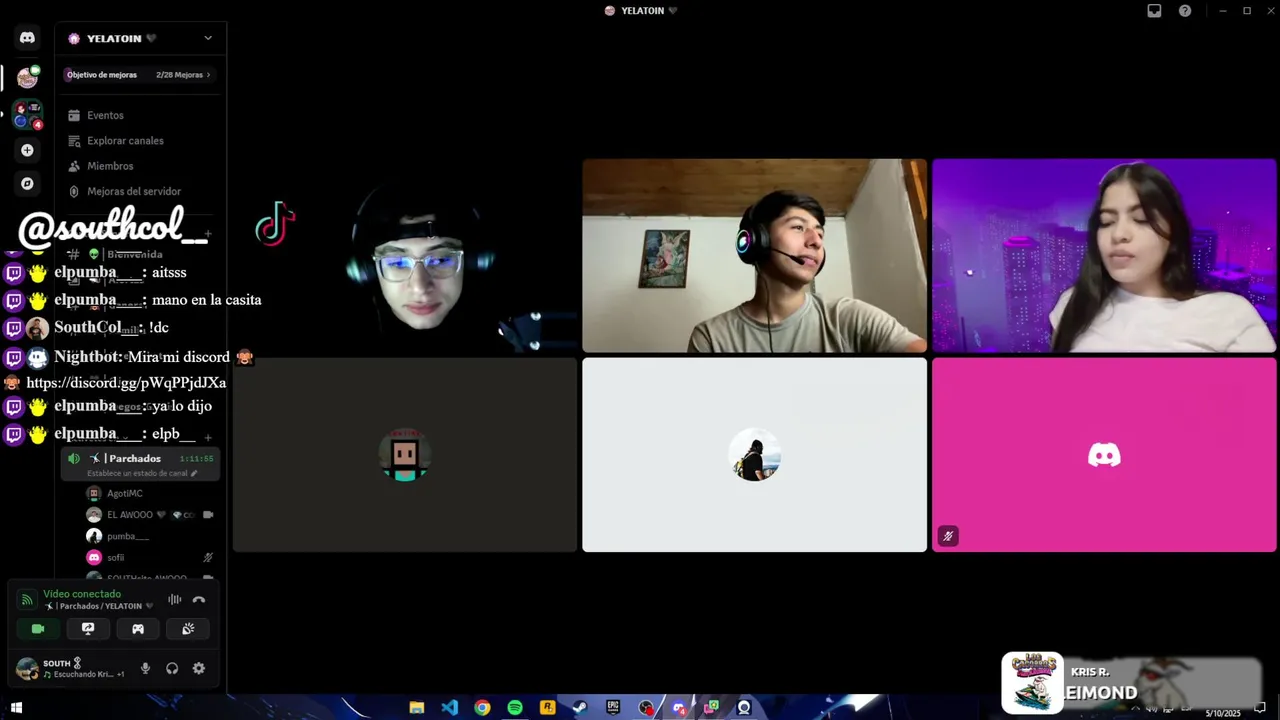Mute the microphone in user panel
Screen dimensions: 1280x720
tap(145, 668)
